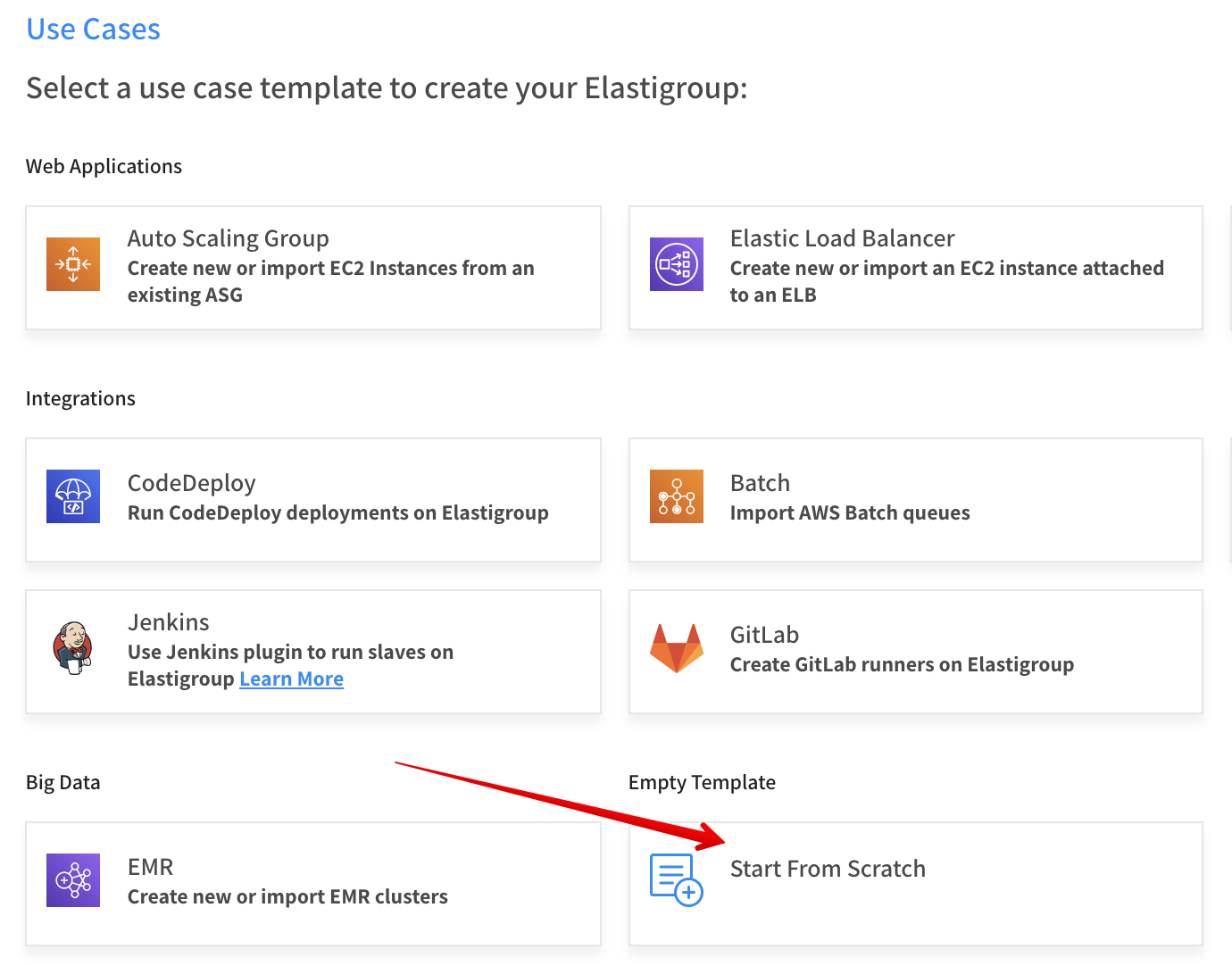Image resolution: width=1232 pixels, height=966 pixels.
Task: Select the GitLab card title
Action: tap(764, 635)
